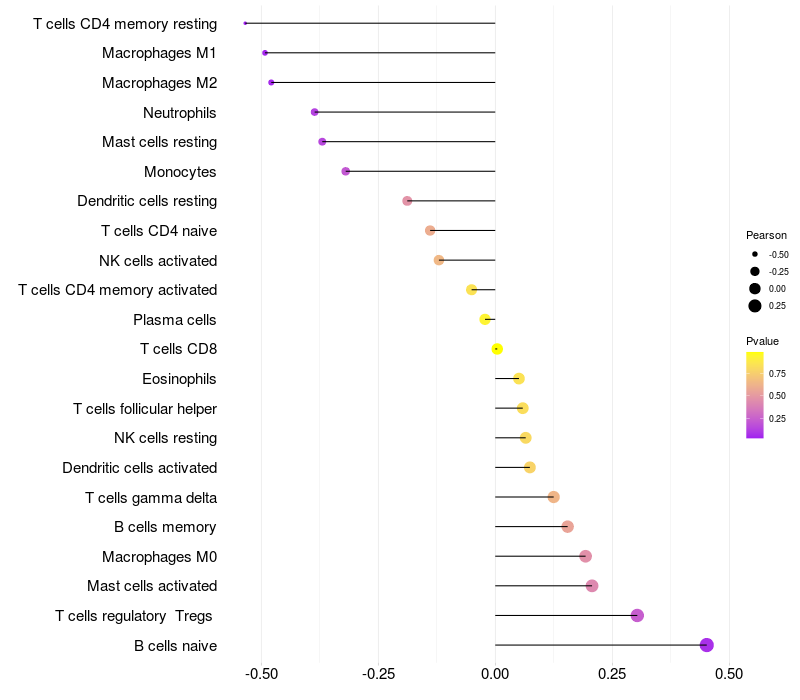Screen dimensions: 800x700
Task: Select the Mast cells activated data point
Action: pos(592,586)
